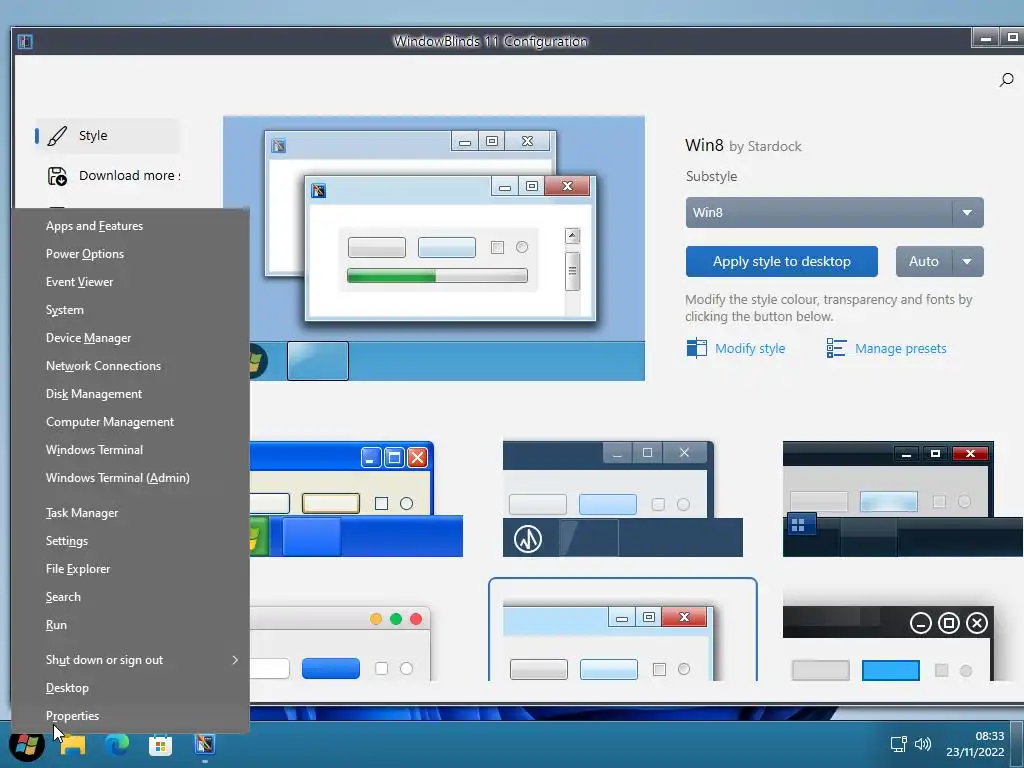
Task: Launch Windows Terminal (Admin)
Action: tap(131, 478)
